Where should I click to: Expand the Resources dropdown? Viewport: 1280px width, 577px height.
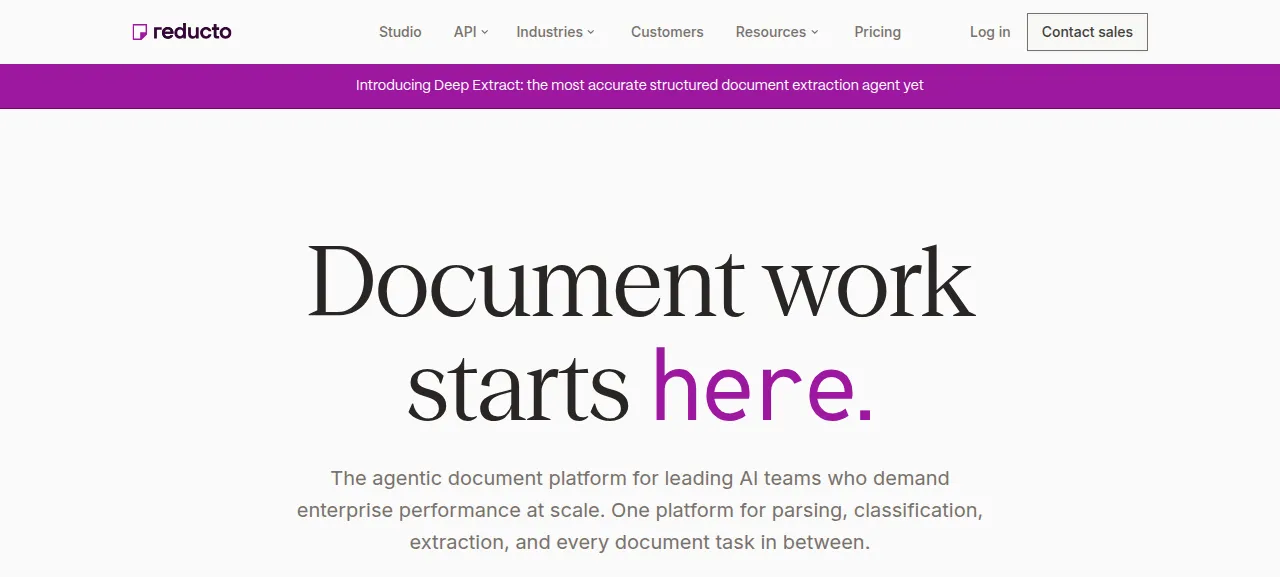[777, 32]
